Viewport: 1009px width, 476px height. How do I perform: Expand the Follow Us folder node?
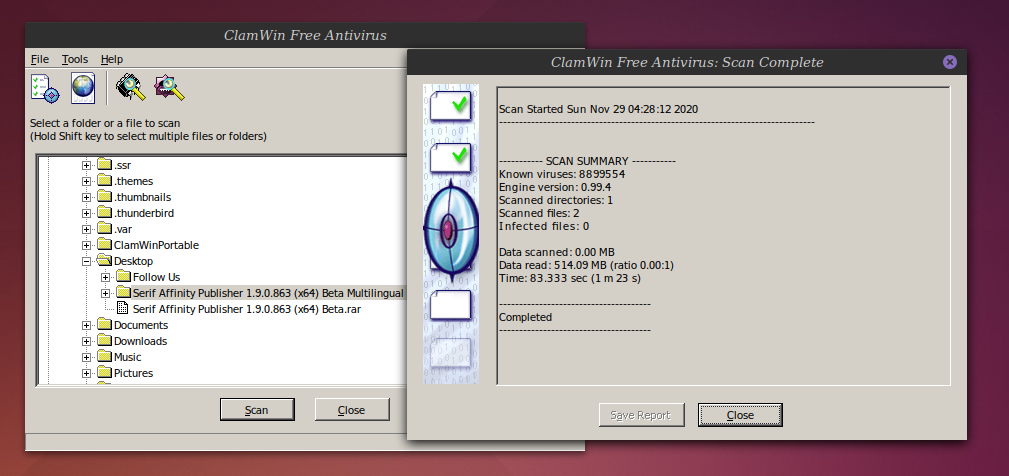106,277
